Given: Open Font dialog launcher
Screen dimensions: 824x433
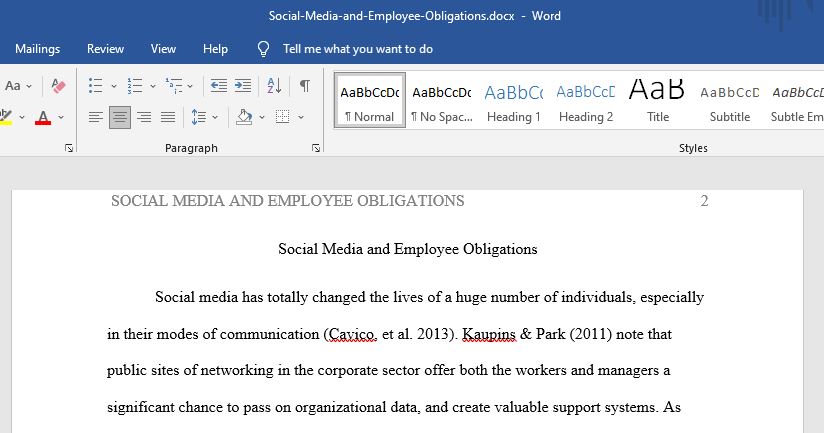Looking at the screenshot, I should 69,148.
